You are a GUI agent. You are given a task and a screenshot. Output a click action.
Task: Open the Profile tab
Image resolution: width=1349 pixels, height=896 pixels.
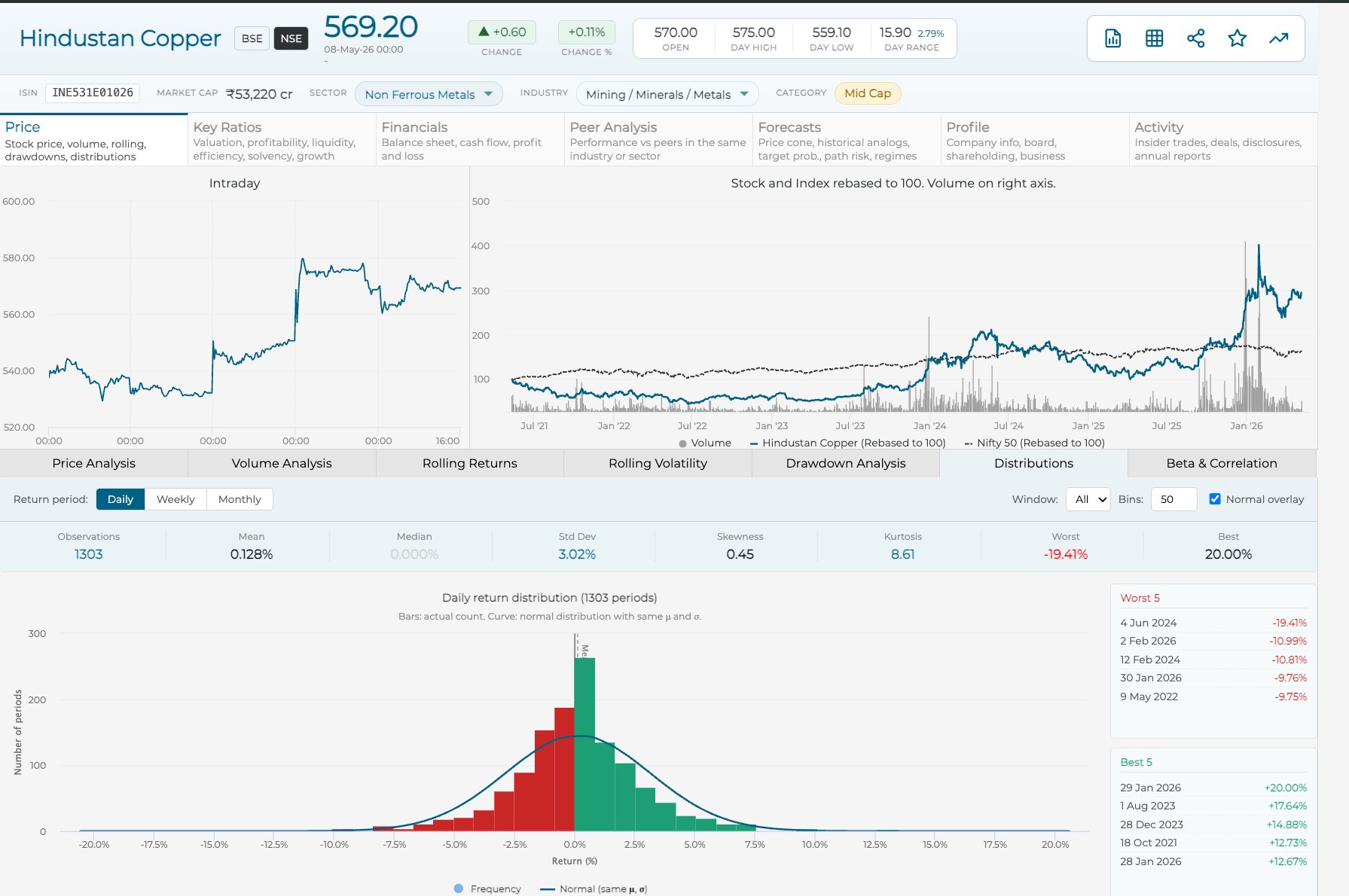click(x=1035, y=140)
